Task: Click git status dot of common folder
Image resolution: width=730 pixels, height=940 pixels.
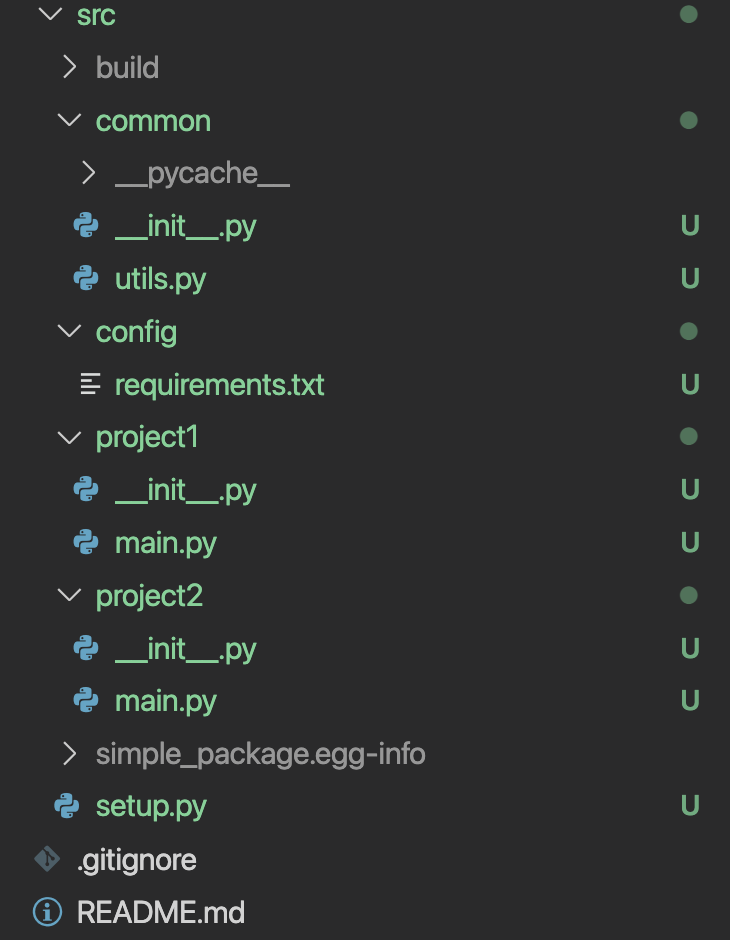Action: point(689,120)
